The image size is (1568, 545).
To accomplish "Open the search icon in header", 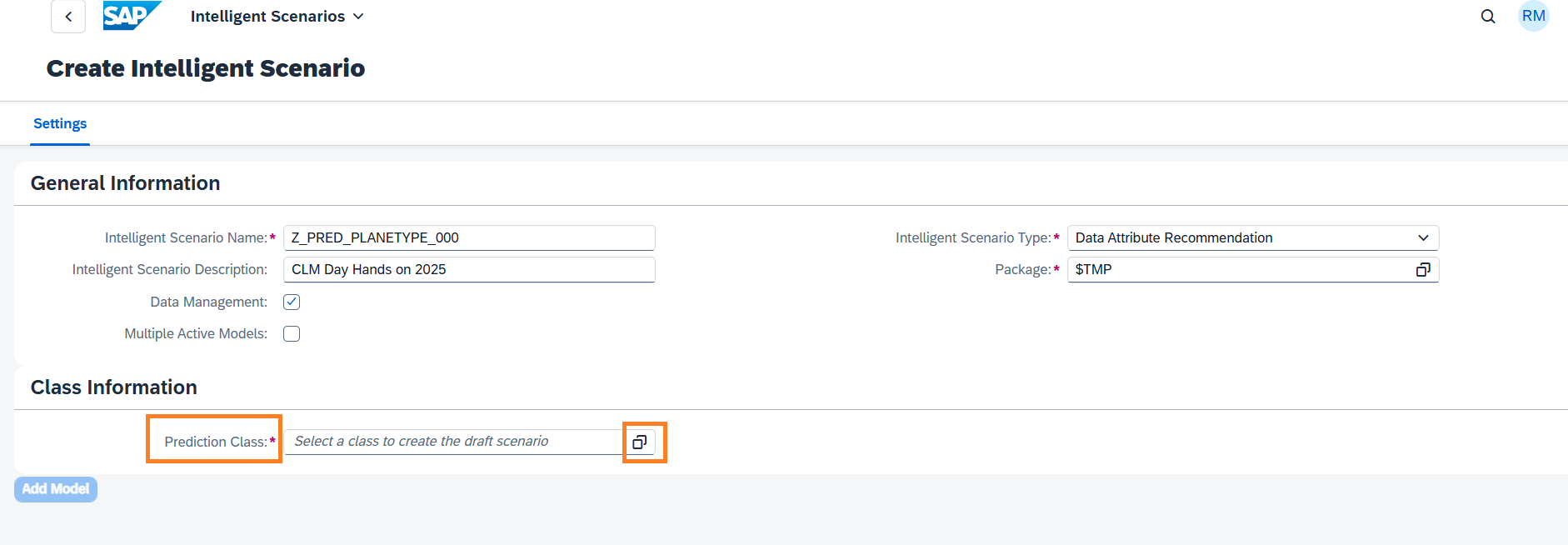I will [x=1487, y=17].
